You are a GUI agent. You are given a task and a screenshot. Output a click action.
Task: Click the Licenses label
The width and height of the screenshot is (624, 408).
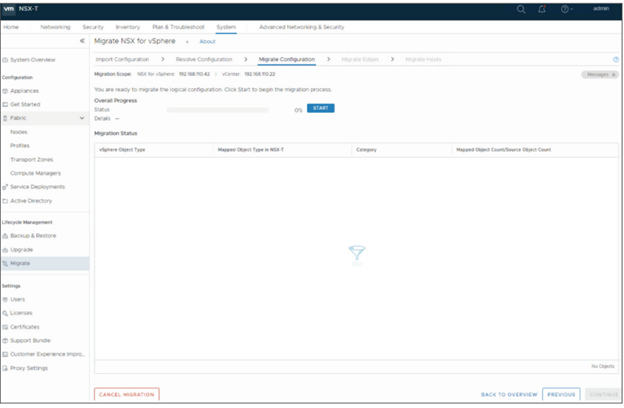(x=21, y=313)
